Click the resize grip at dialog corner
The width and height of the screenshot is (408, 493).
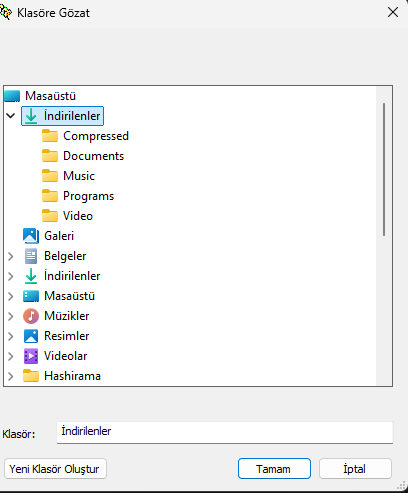[x=402, y=487]
